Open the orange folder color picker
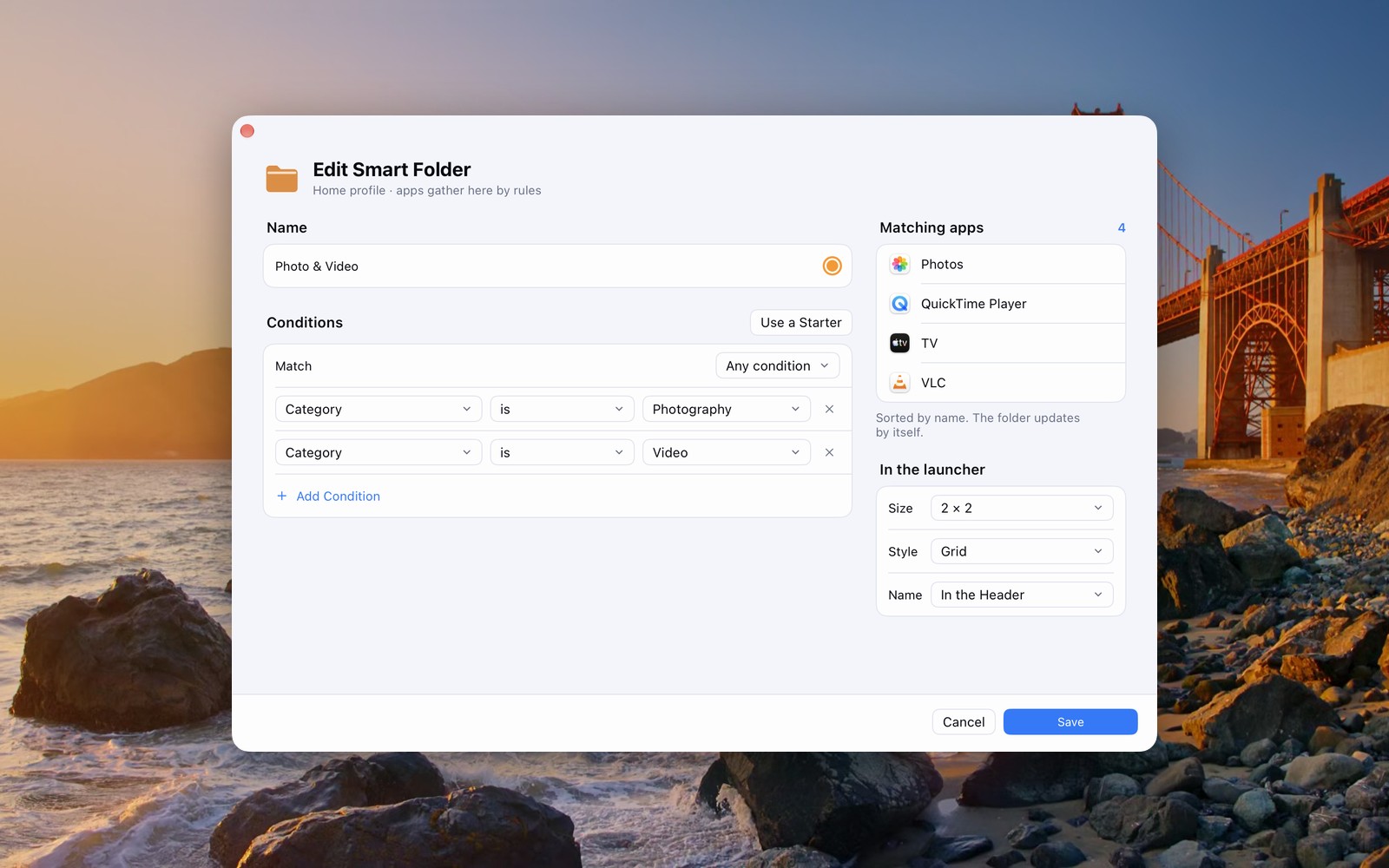The image size is (1389, 868). [832, 266]
